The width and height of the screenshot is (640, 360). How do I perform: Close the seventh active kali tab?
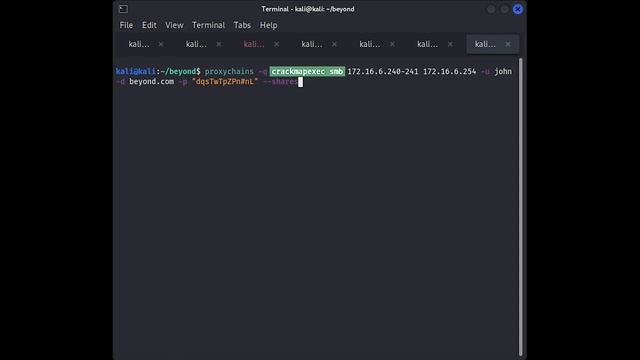[508, 44]
